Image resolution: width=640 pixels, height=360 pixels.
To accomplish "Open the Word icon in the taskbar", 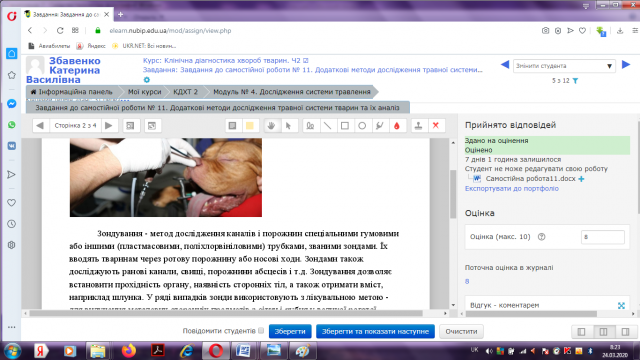I will [243, 351].
